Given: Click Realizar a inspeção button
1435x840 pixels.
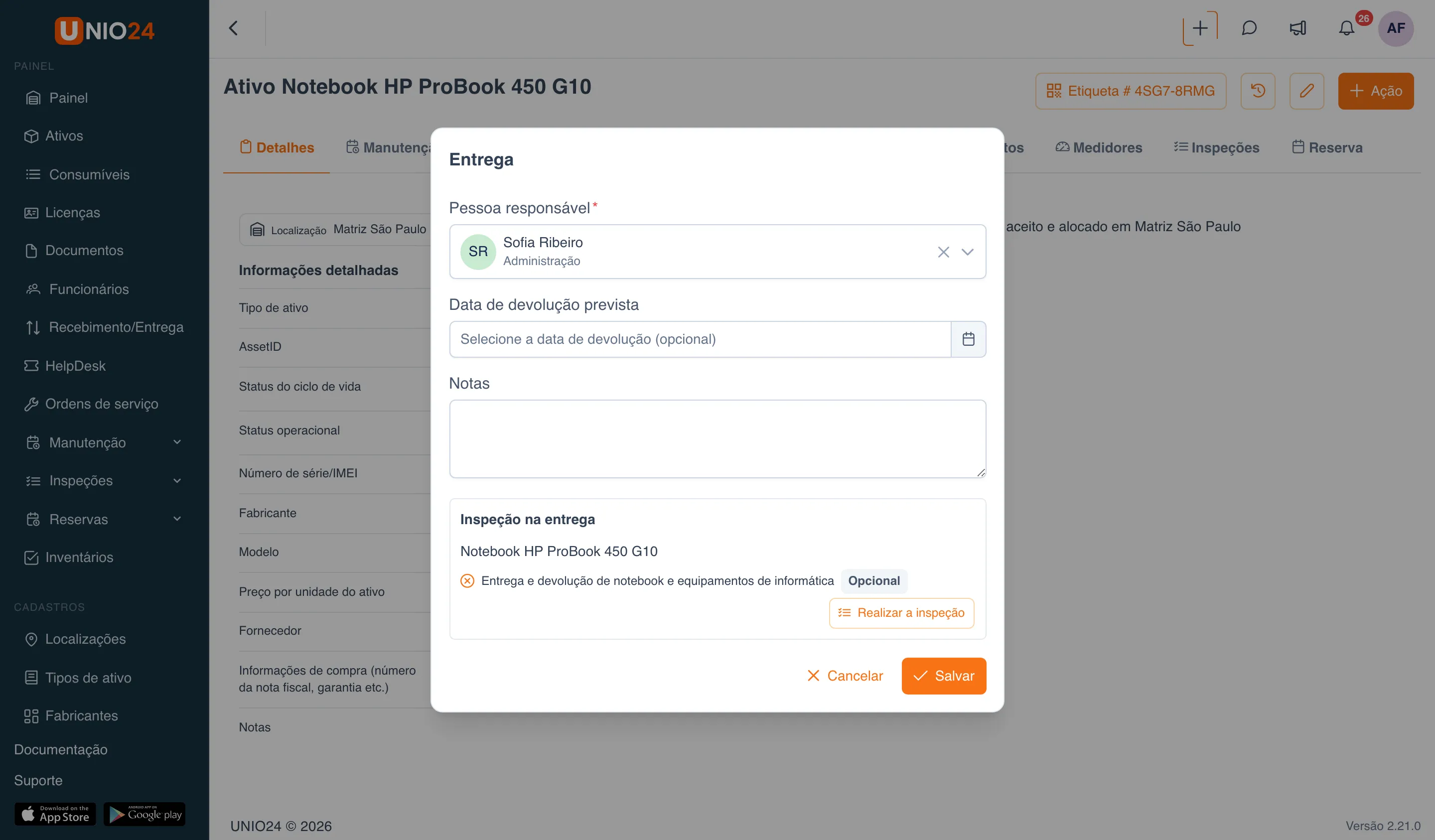Looking at the screenshot, I should (901, 613).
